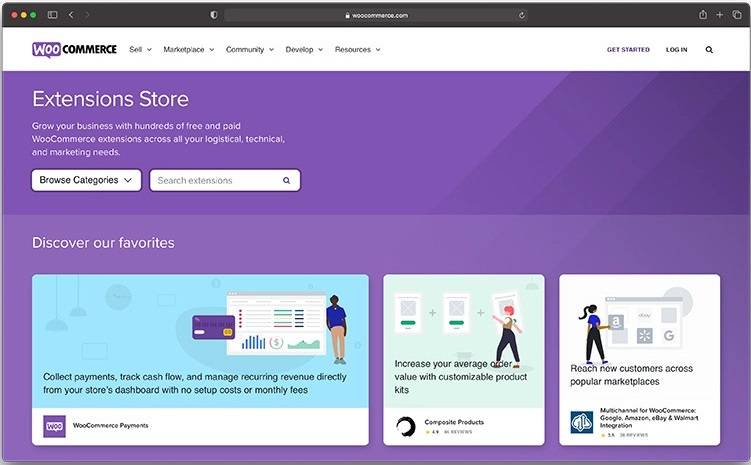The height and width of the screenshot is (465, 751).
Task: Open the WooCommerce Payments link
Action: coord(111,425)
